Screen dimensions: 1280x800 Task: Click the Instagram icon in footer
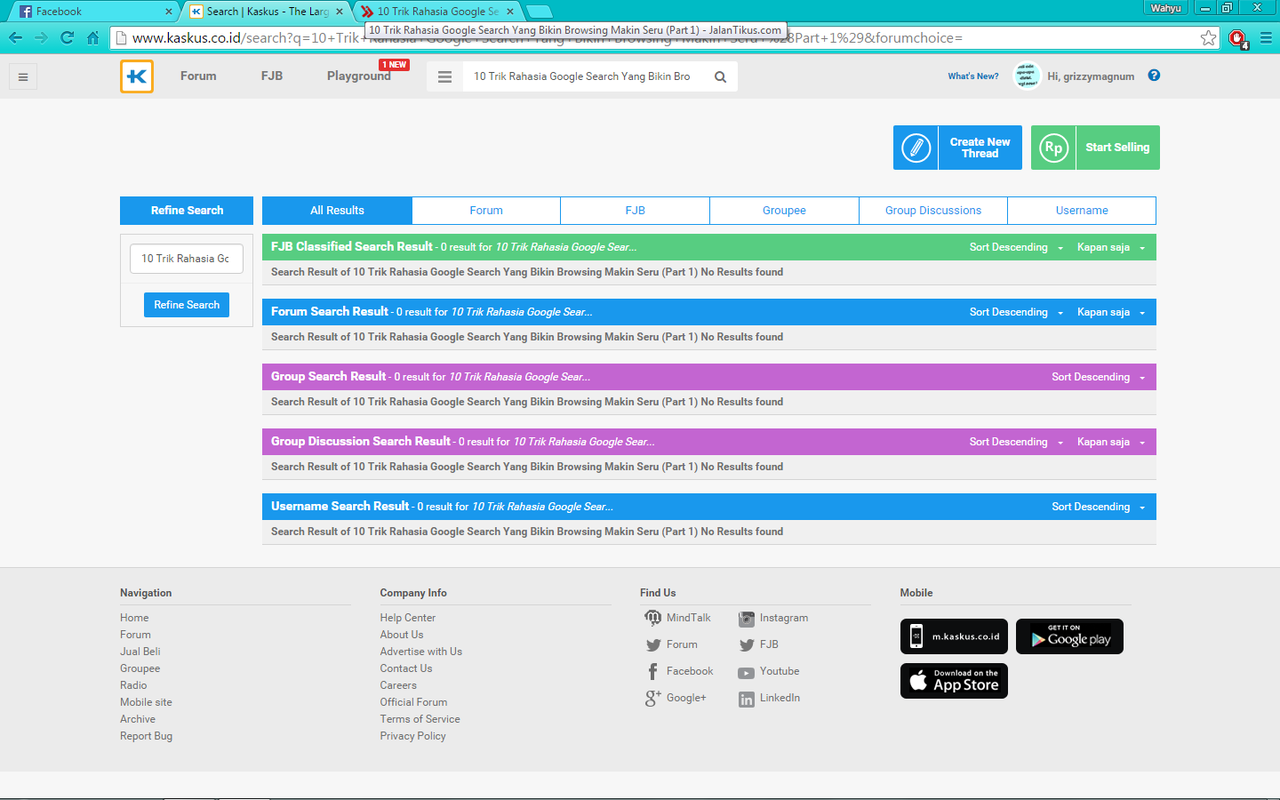click(747, 618)
